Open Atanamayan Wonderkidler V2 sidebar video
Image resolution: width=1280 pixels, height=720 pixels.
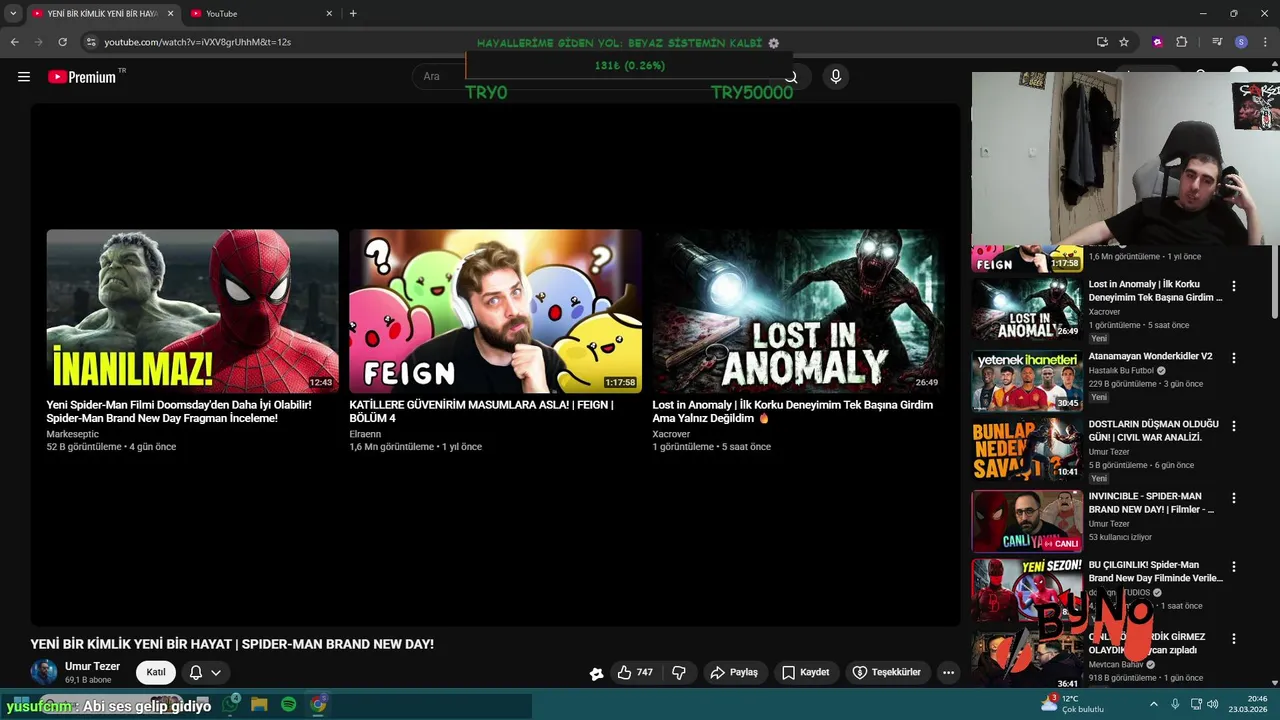[1150, 356]
